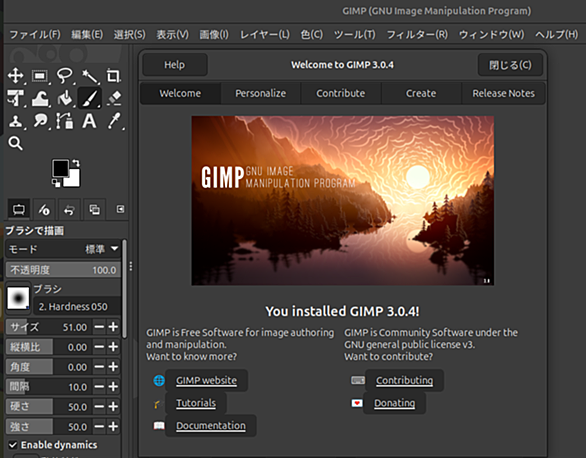
Task: Pick the Text tool
Action: [x=89, y=121]
